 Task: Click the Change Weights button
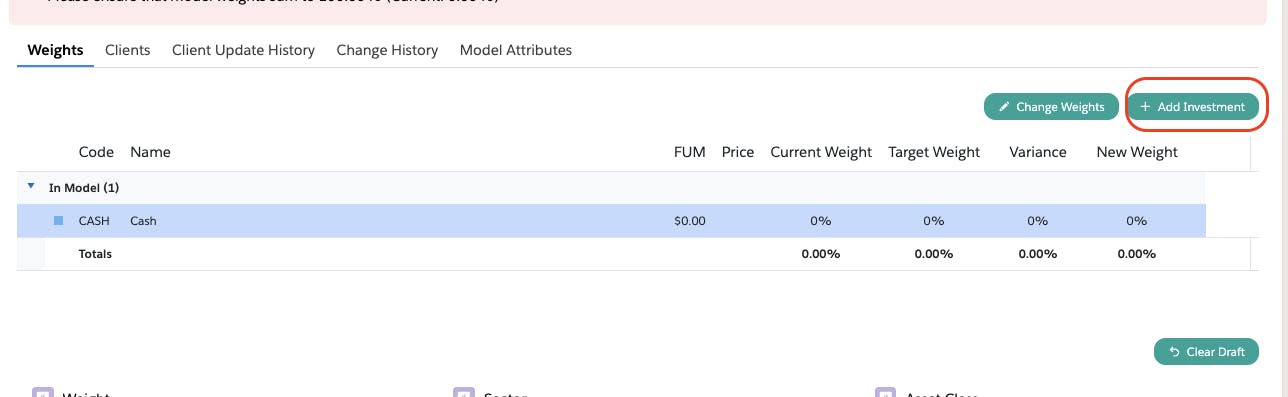pos(1051,107)
